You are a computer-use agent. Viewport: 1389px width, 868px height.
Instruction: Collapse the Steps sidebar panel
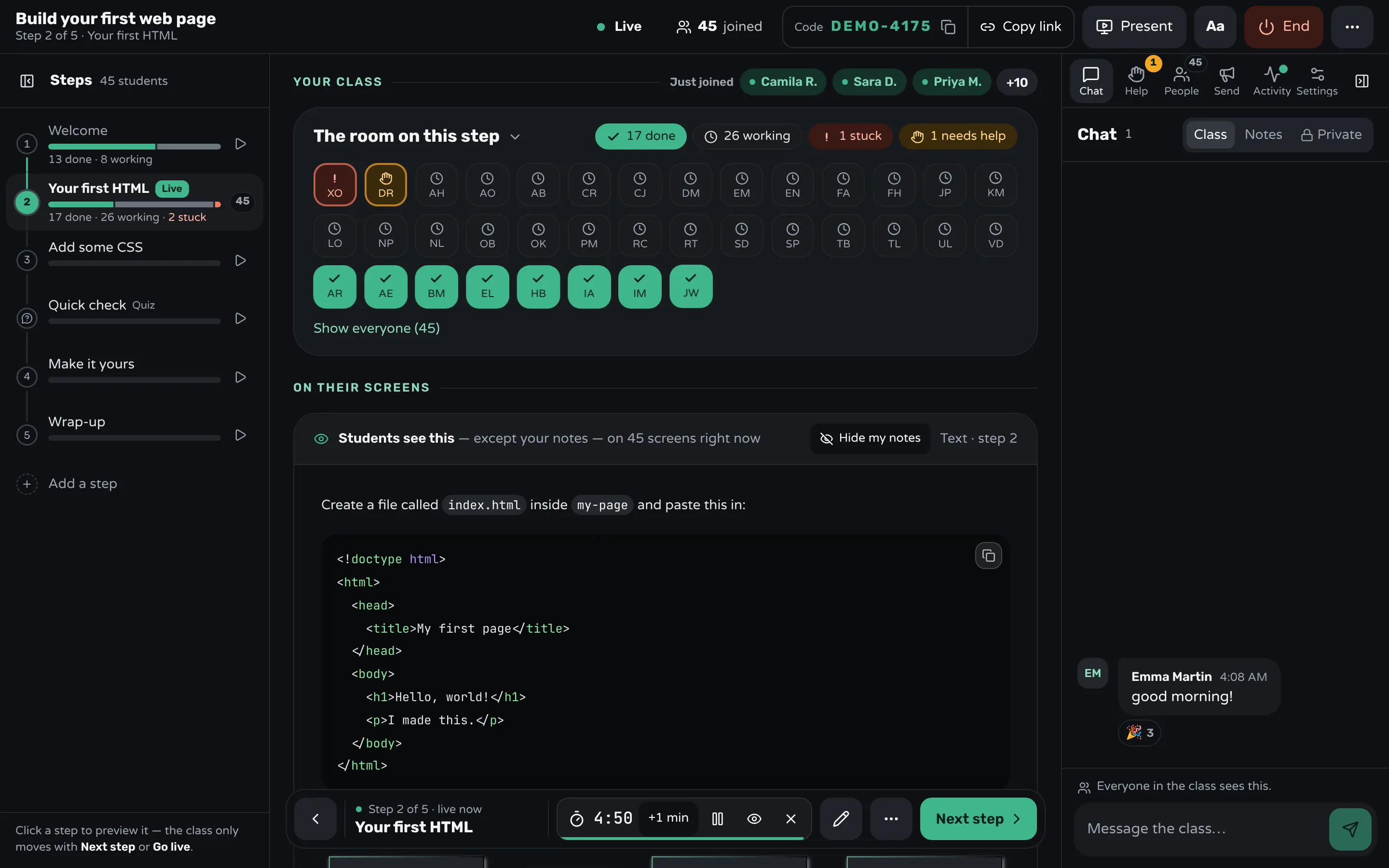point(27,81)
